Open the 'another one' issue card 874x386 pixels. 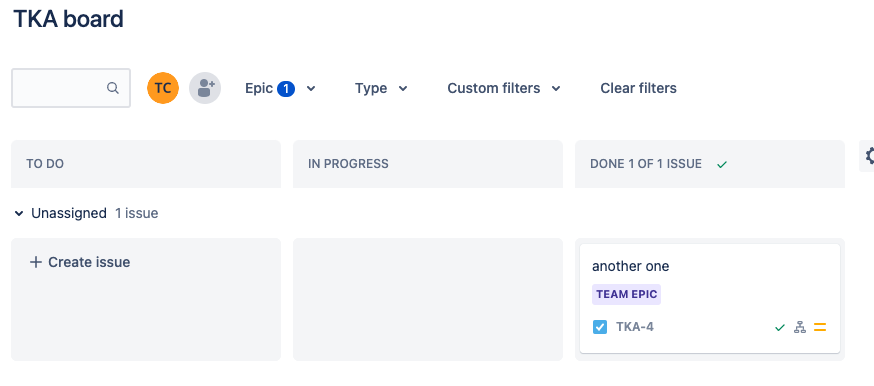click(x=710, y=298)
